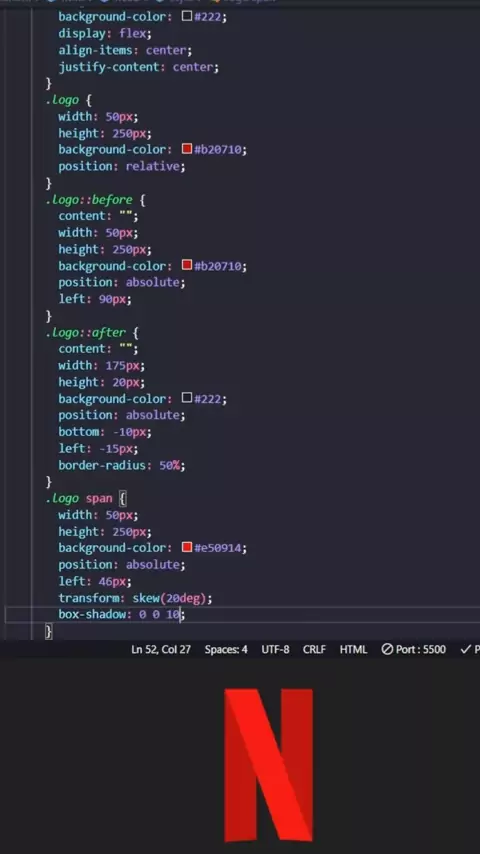This screenshot has height=854, width=480.
Task: Click the justify-content: center line
Action: (138, 67)
